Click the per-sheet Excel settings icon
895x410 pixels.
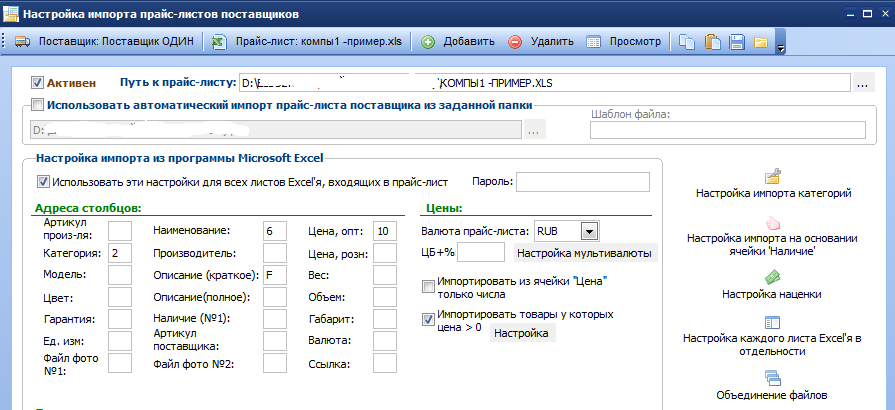click(772, 323)
